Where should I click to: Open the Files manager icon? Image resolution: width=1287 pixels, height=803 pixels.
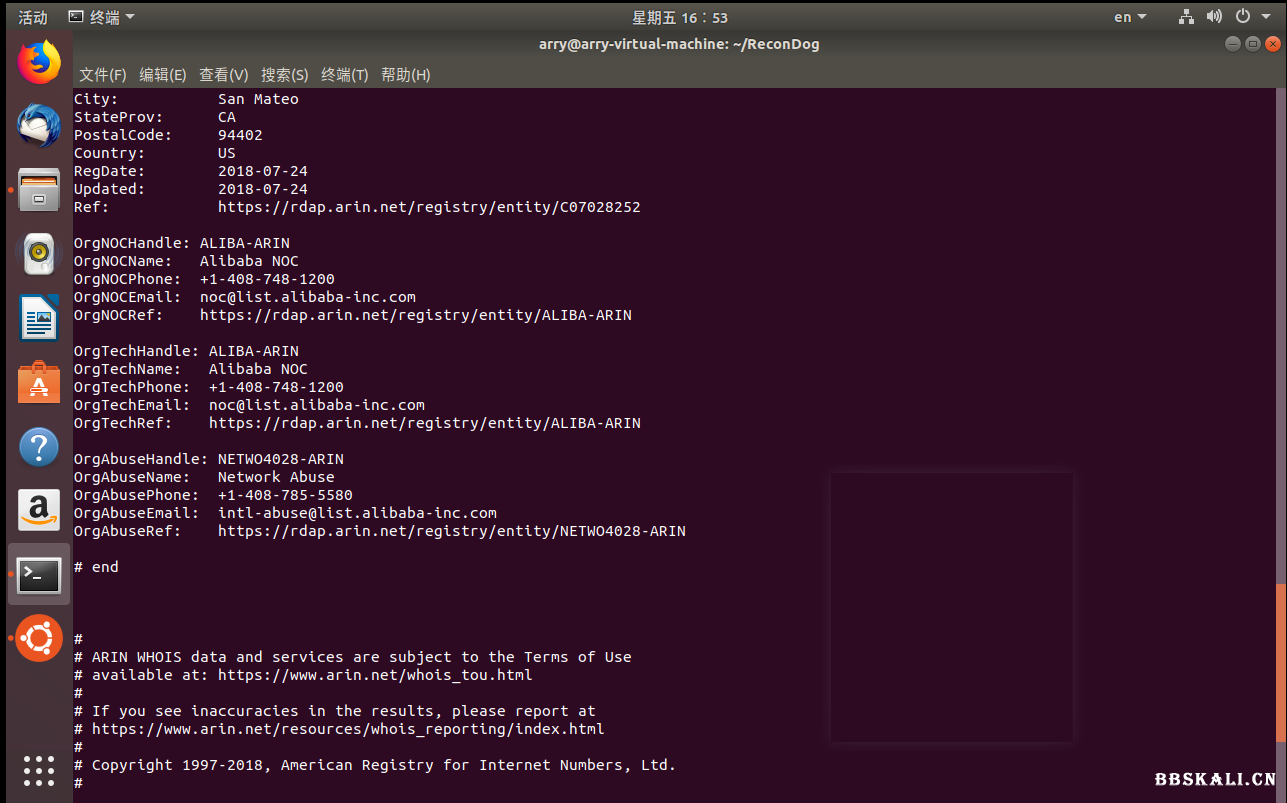(x=39, y=190)
